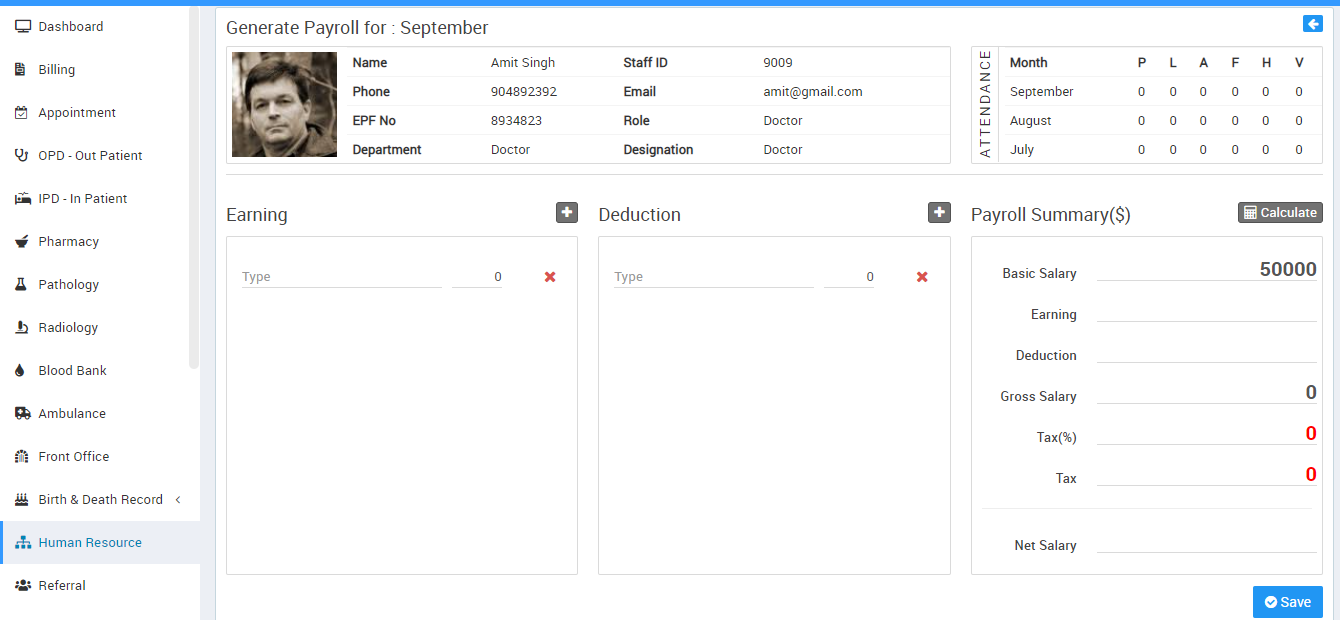Save the payroll with Save button
The width and height of the screenshot is (1340, 620).
pos(1287,602)
